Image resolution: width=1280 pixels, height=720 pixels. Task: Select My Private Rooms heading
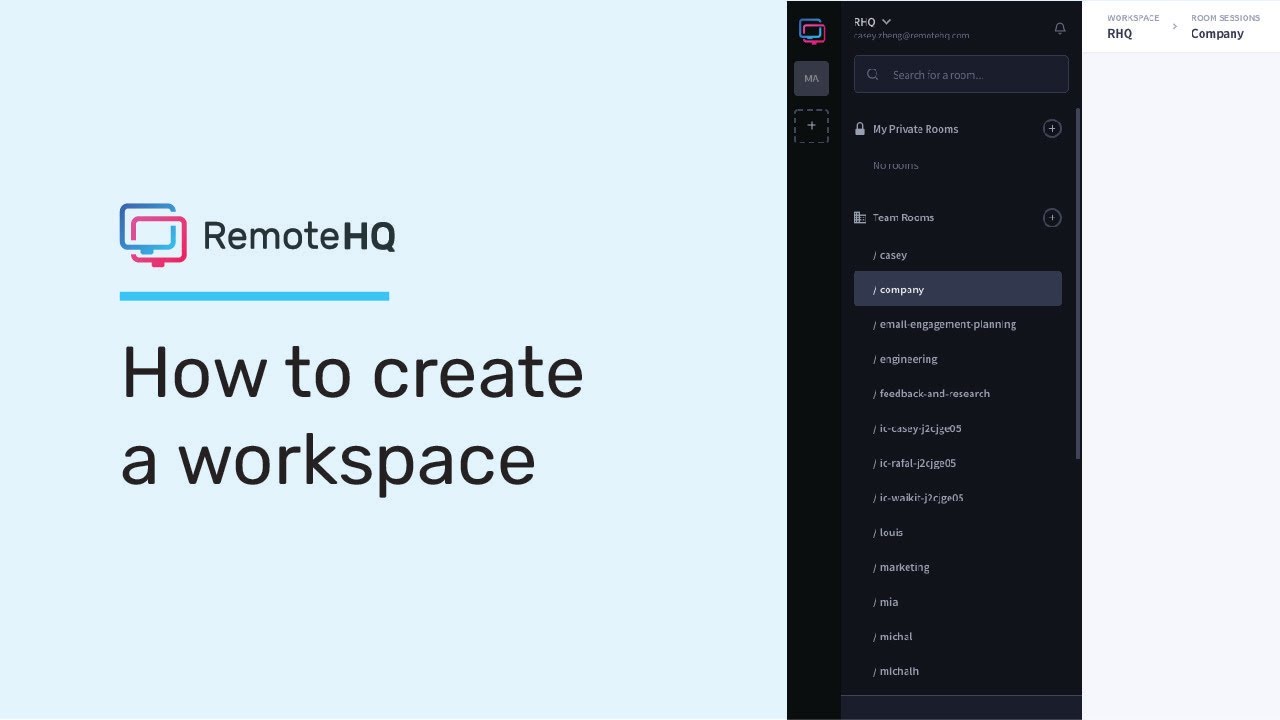(915, 129)
